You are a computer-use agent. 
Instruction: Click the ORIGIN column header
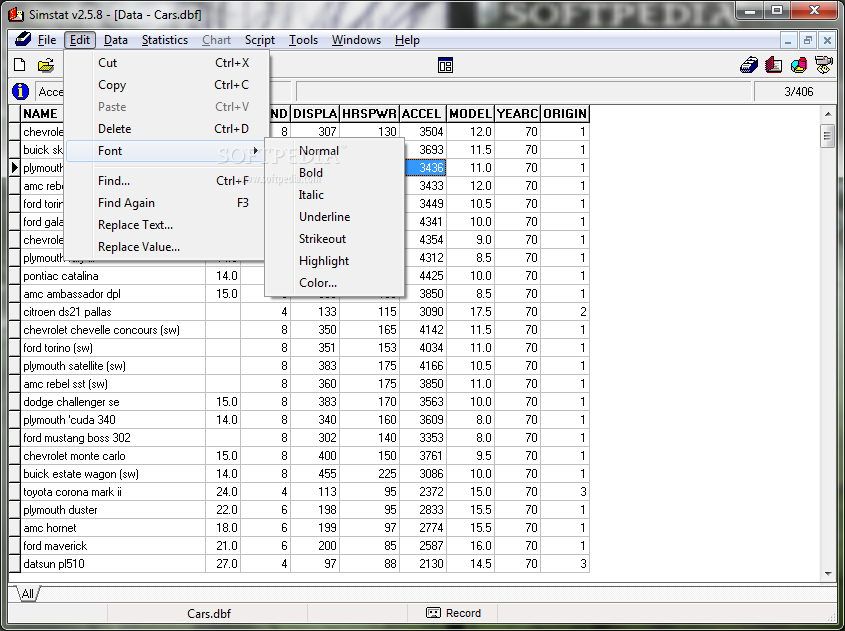coord(565,114)
